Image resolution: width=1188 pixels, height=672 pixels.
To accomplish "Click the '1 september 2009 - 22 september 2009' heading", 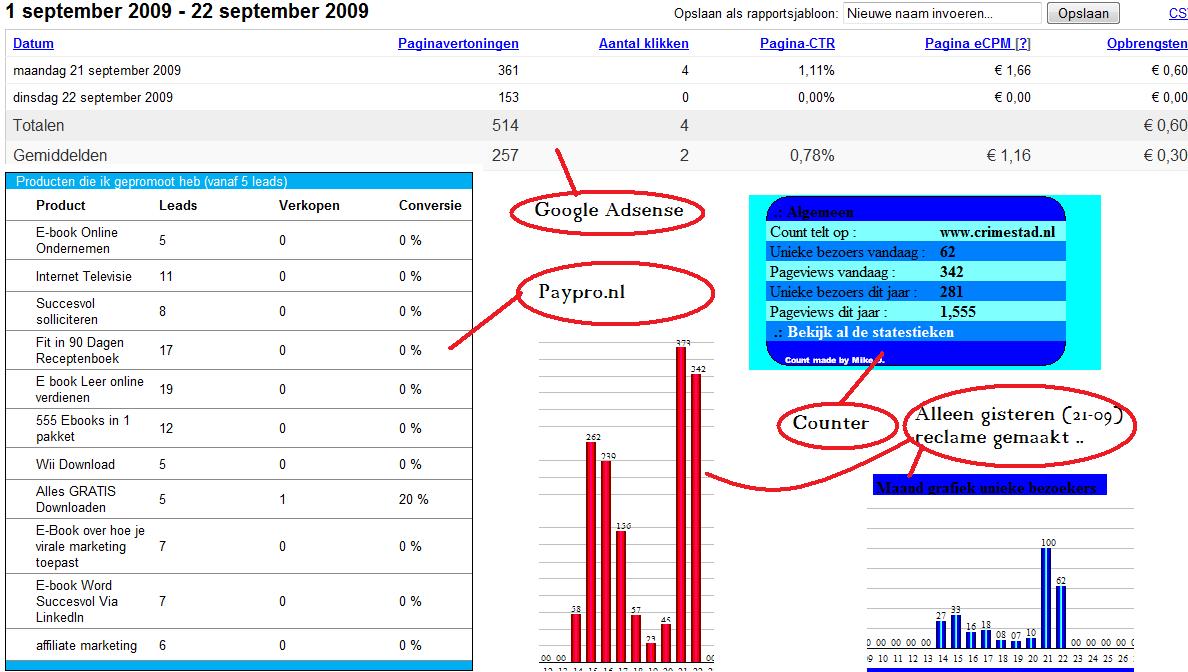I will (186, 11).
